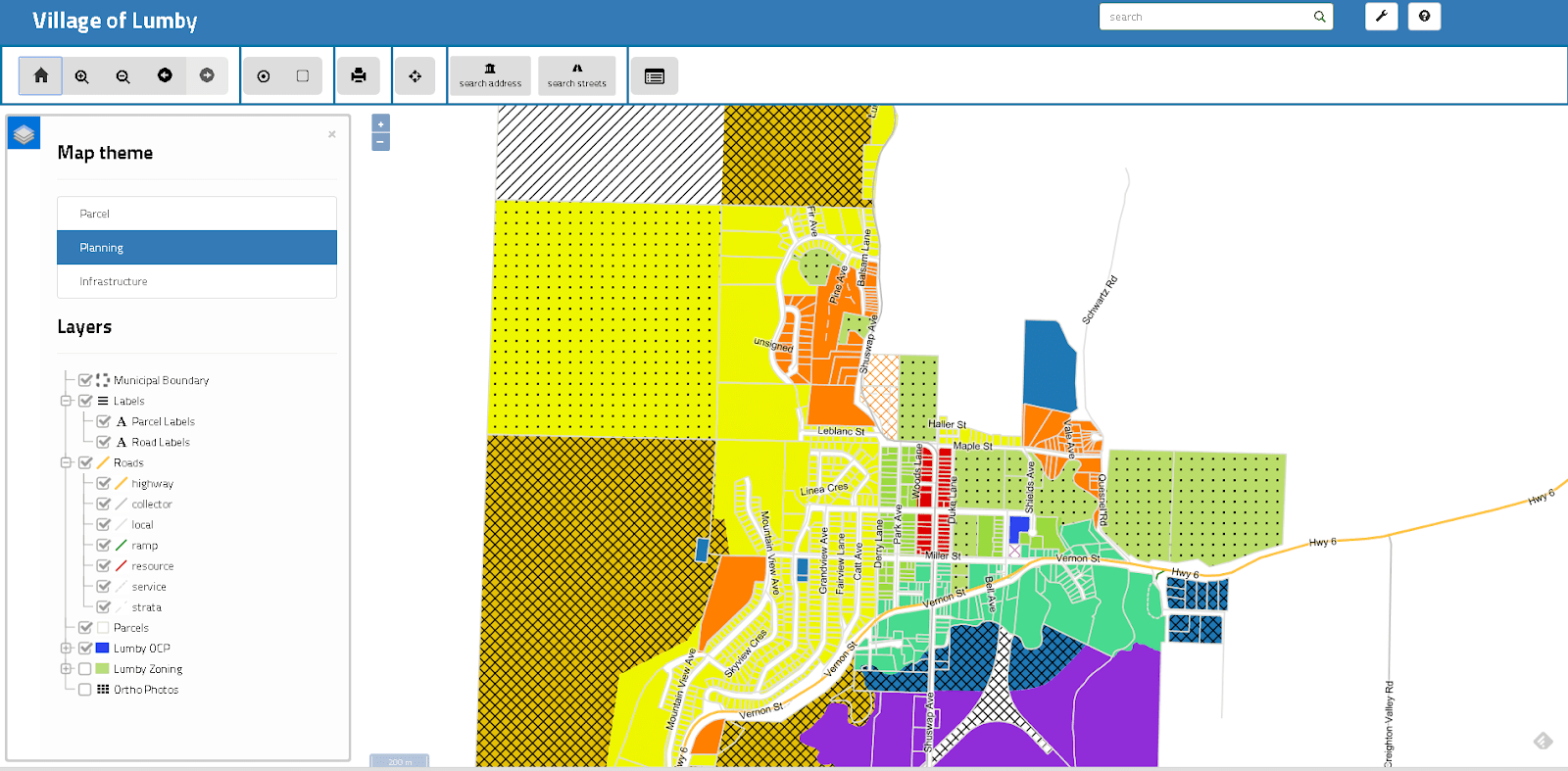The height and width of the screenshot is (771, 1568).
Task: Select the Parcel map theme
Action: (197, 214)
